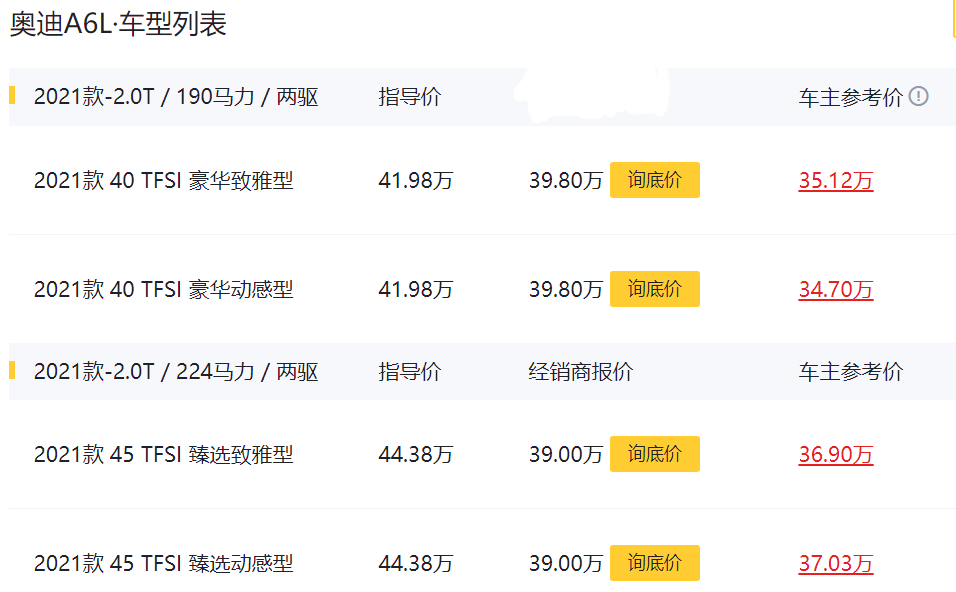Select the 2021款 45 TFSI 臻选动感型 model name
Image resolution: width=956 pixels, height=592 pixels.
point(163,563)
